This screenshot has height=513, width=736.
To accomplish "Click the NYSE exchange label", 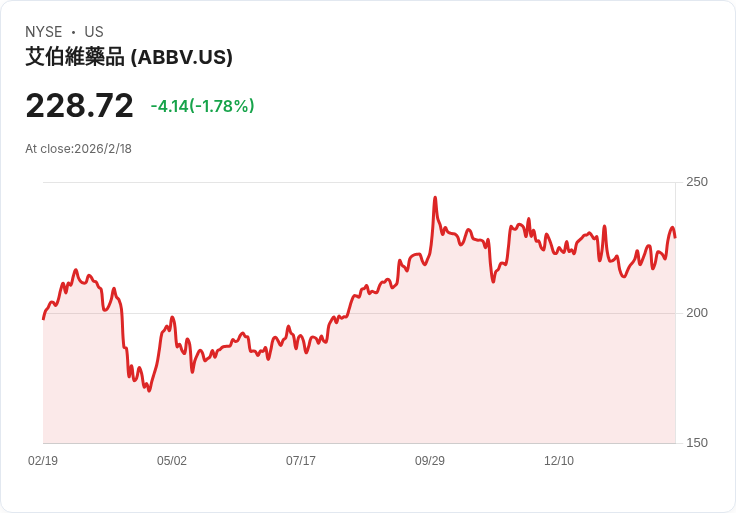I will [x=44, y=32].
